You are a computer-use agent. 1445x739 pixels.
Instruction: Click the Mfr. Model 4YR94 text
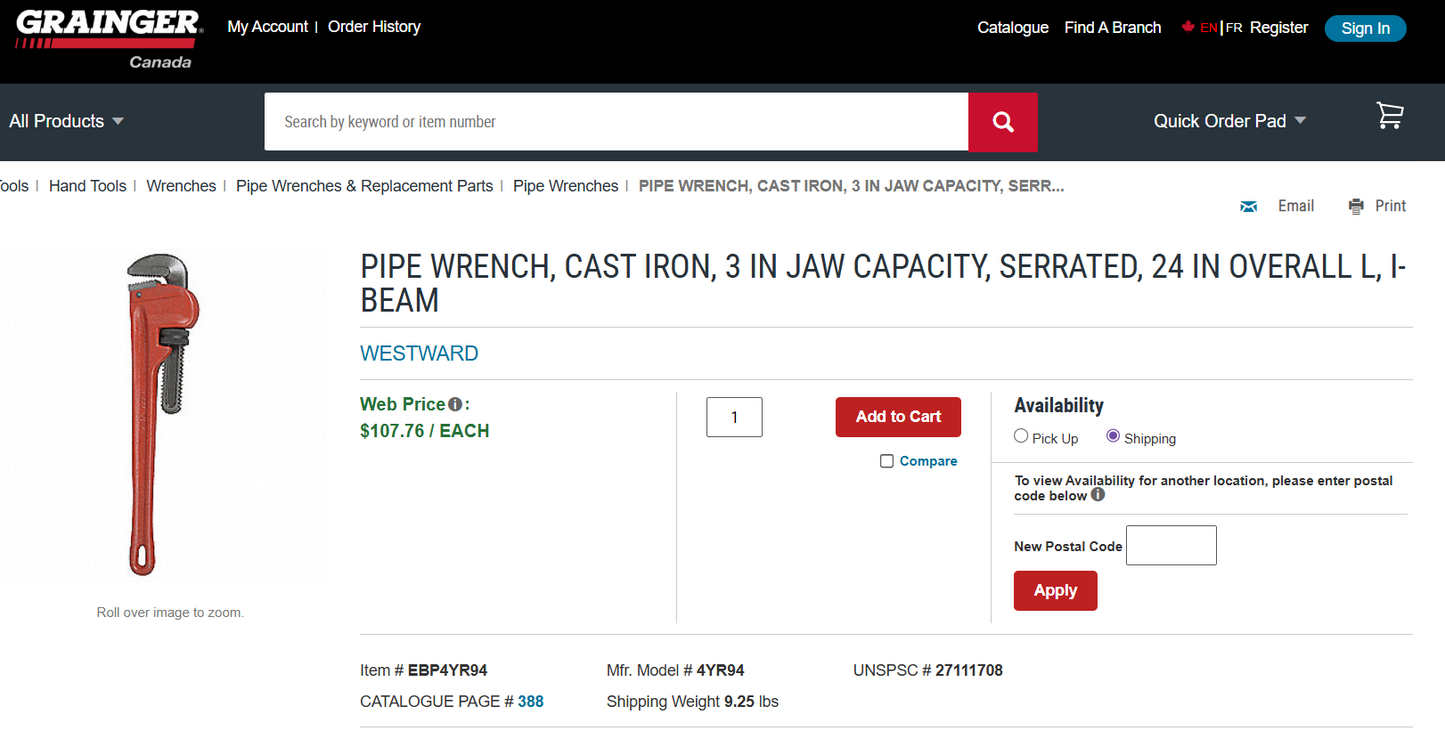(675, 671)
